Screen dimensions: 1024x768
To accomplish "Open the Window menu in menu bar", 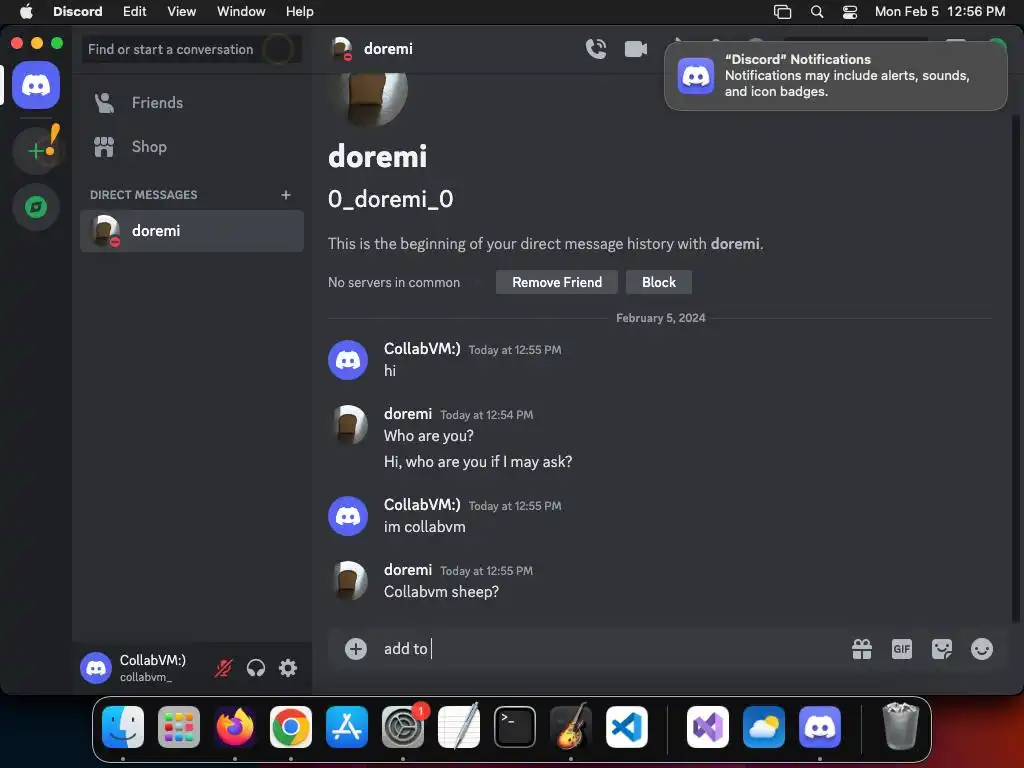I will coord(241,11).
